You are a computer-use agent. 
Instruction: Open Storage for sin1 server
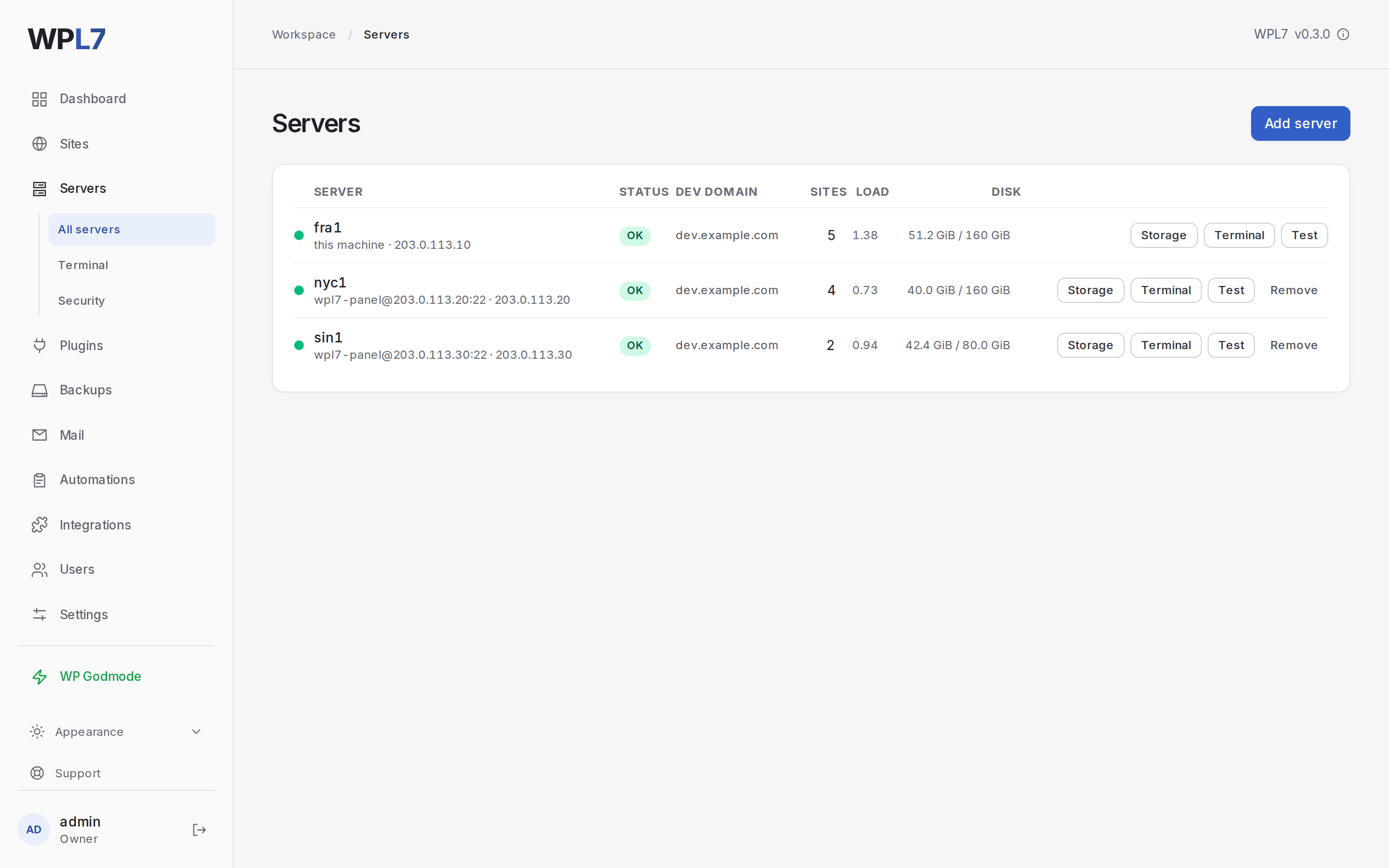[x=1090, y=346]
